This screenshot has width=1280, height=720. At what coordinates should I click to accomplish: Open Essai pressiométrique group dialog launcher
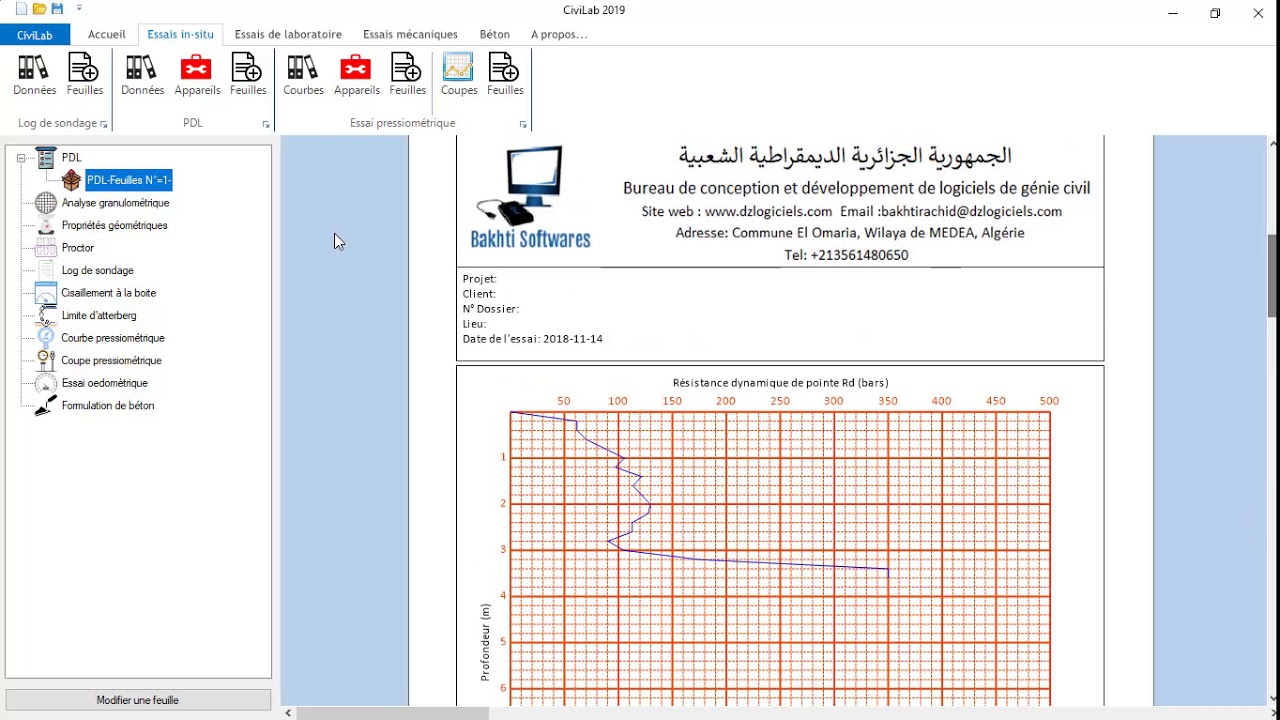pos(523,124)
